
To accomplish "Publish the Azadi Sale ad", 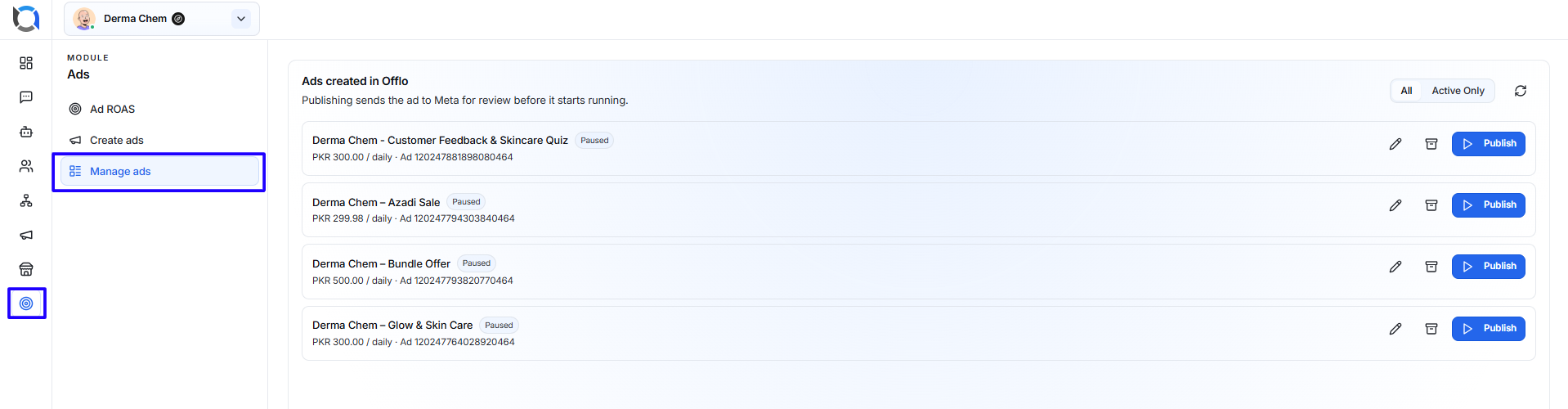I will coord(1489,205).
